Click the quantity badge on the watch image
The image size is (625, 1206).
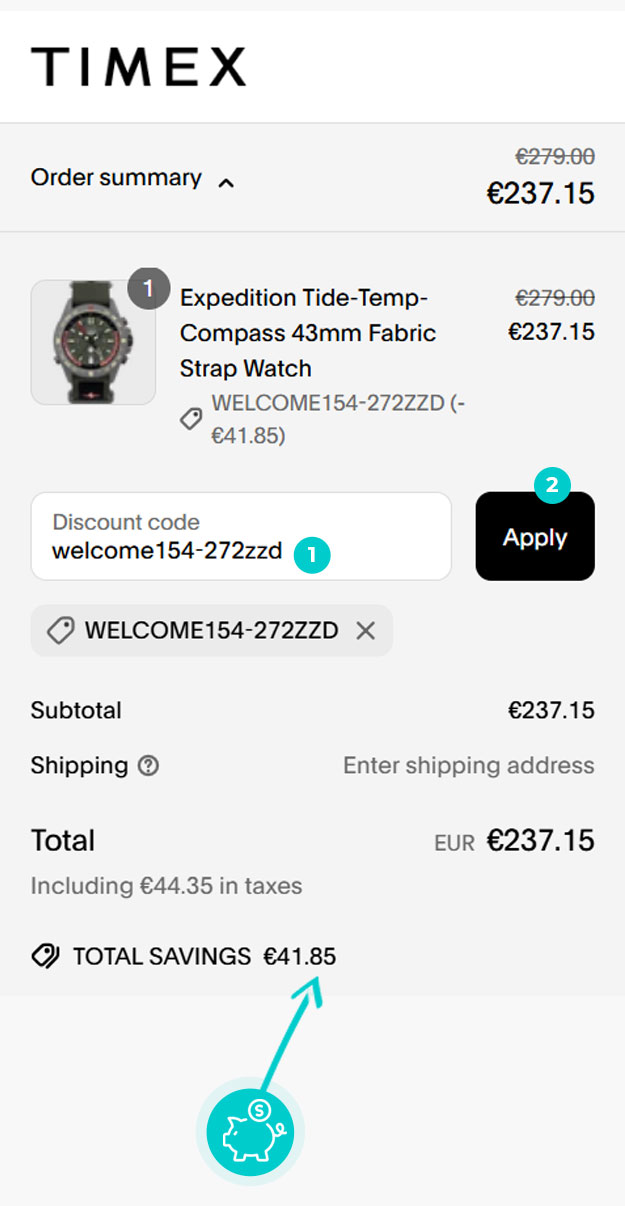pos(149,290)
